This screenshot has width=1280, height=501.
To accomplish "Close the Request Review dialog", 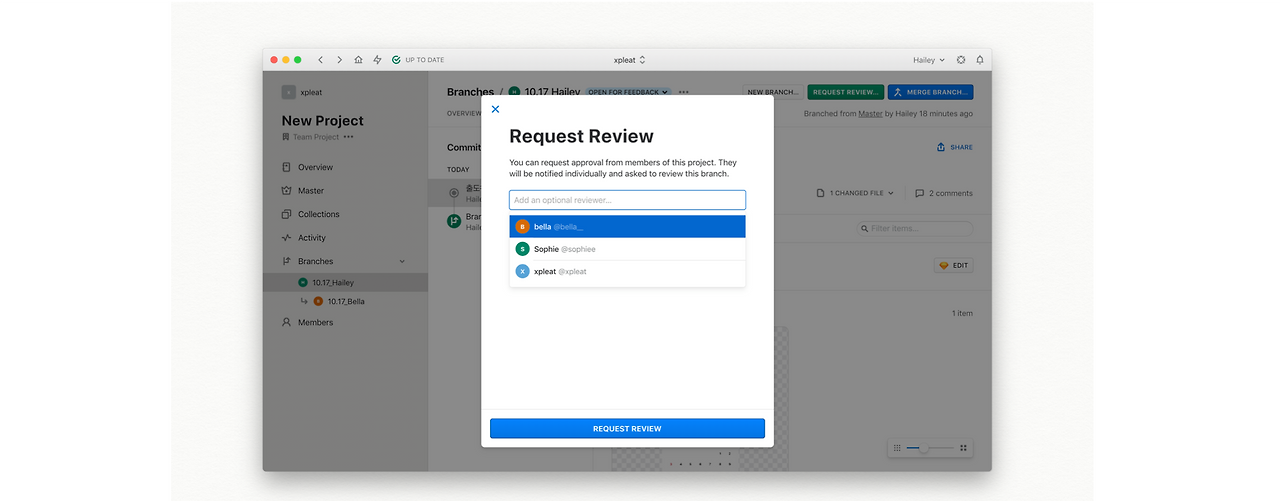I will 495,109.
